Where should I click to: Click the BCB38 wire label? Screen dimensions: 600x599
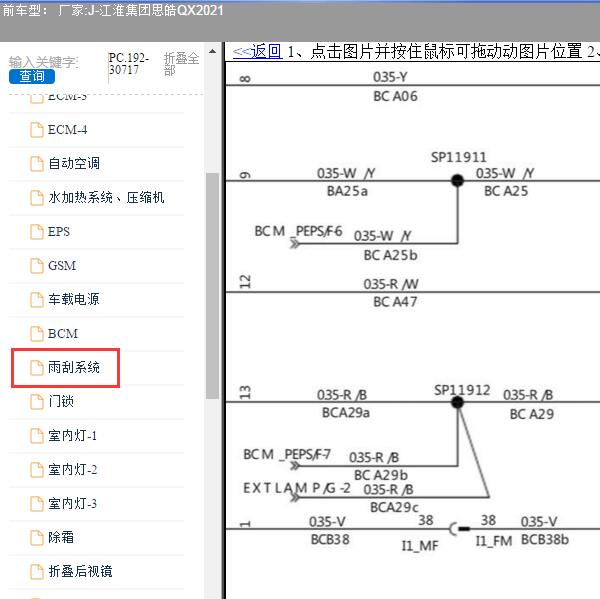[x=330, y=540]
